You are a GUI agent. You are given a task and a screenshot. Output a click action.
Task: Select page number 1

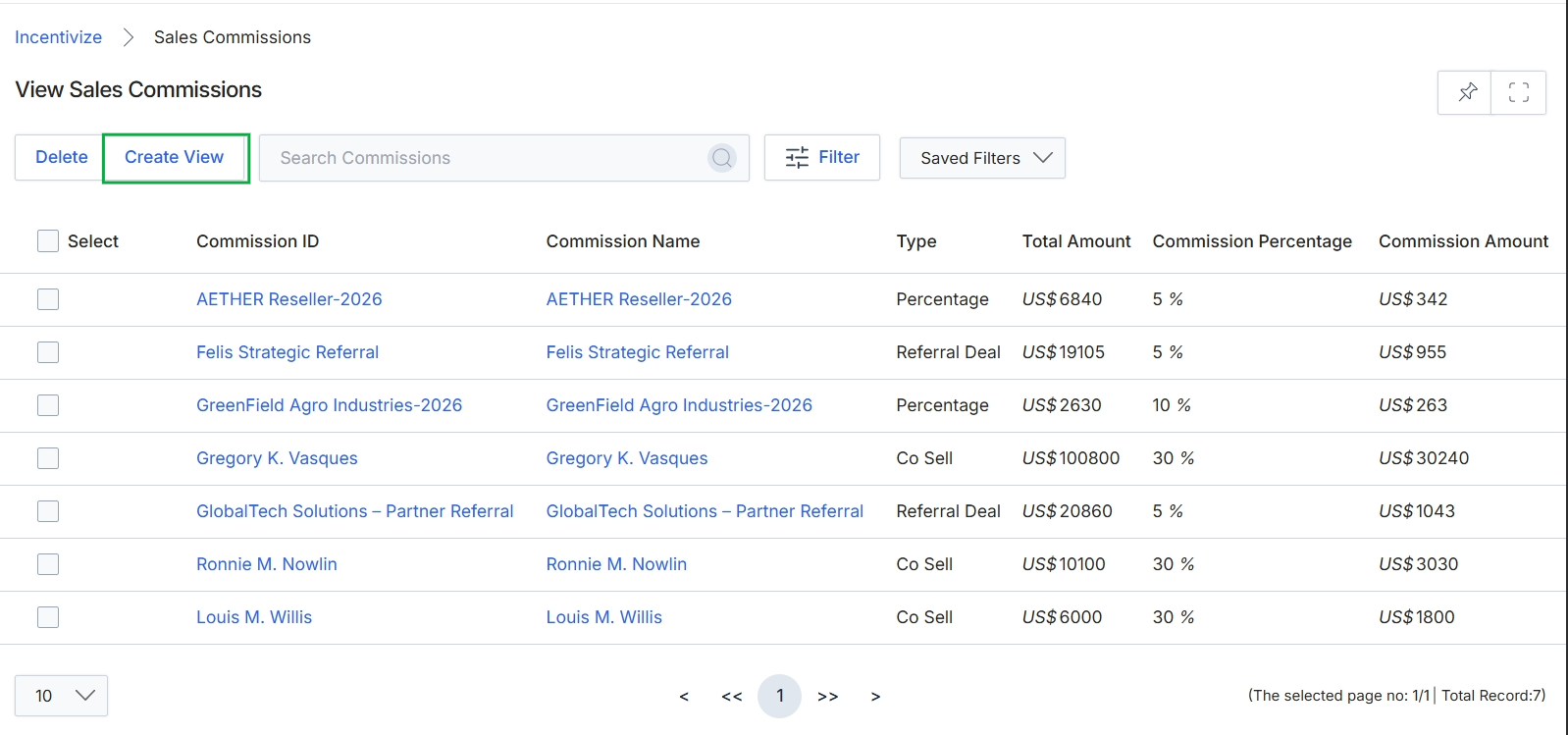click(780, 696)
